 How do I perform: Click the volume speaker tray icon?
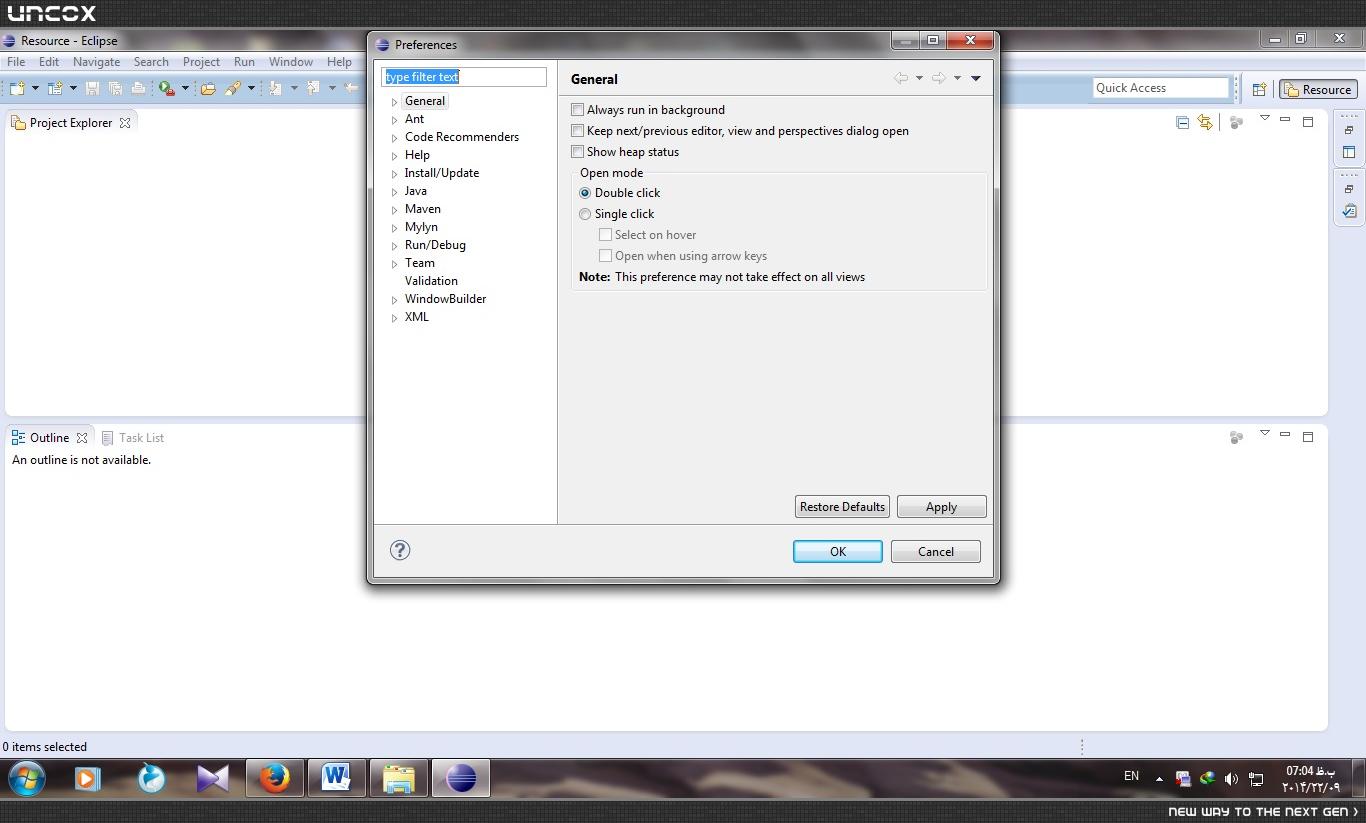pos(1231,778)
